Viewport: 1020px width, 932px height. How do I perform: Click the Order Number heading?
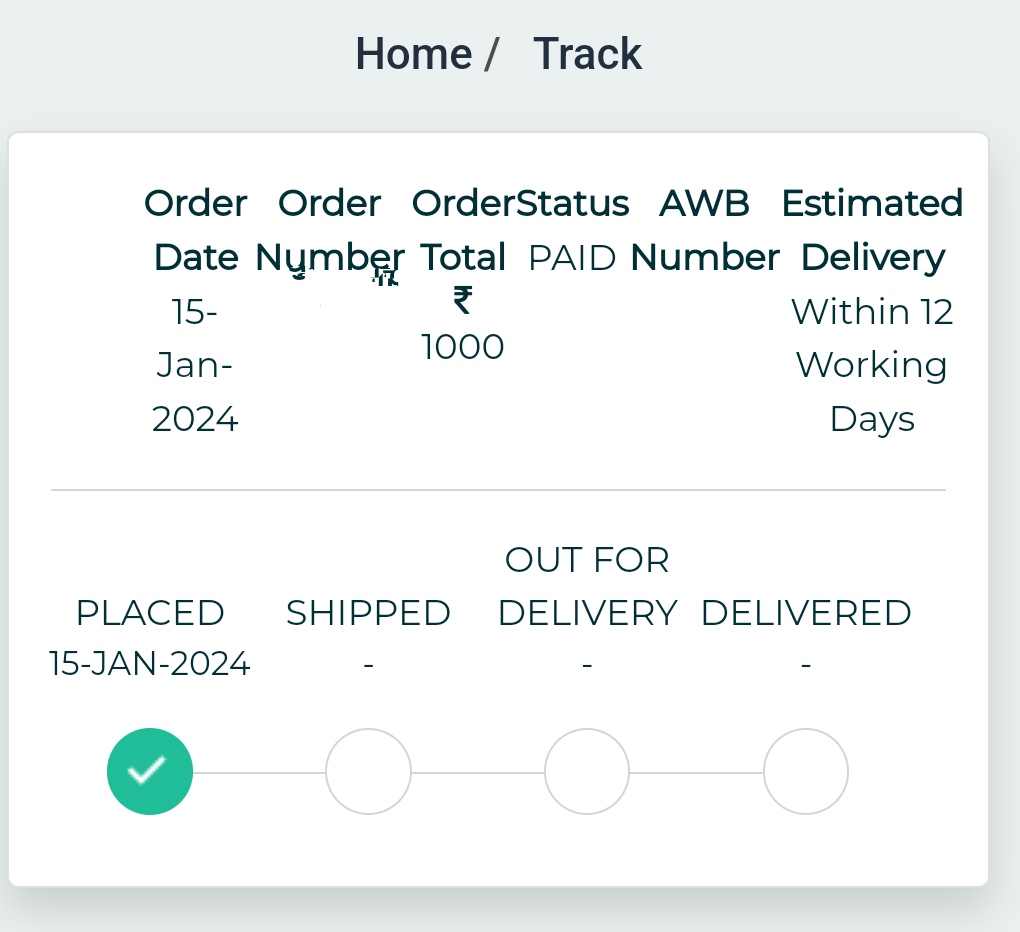[330, 230]
